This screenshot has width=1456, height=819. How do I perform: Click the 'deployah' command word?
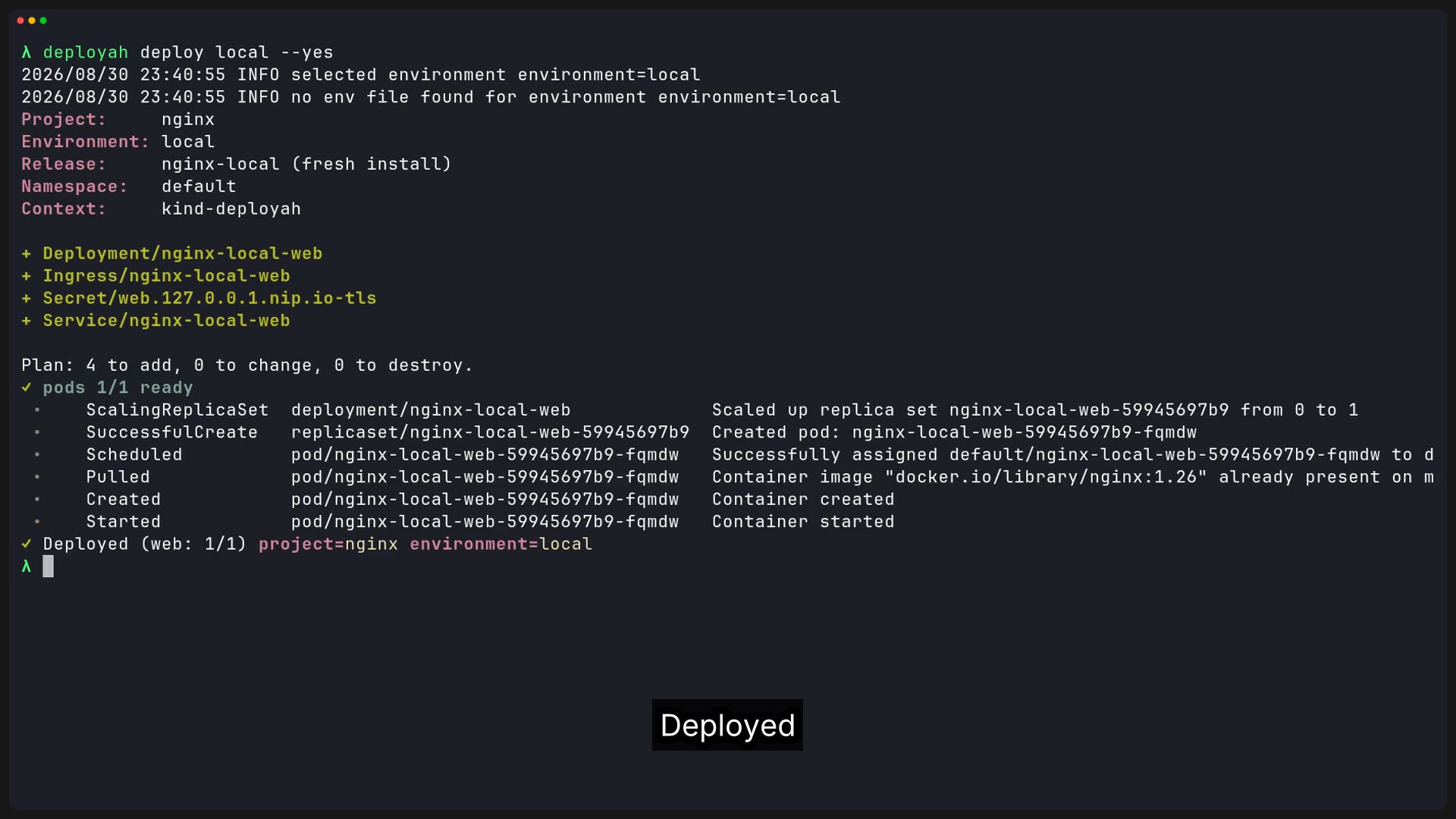[86, 52]
